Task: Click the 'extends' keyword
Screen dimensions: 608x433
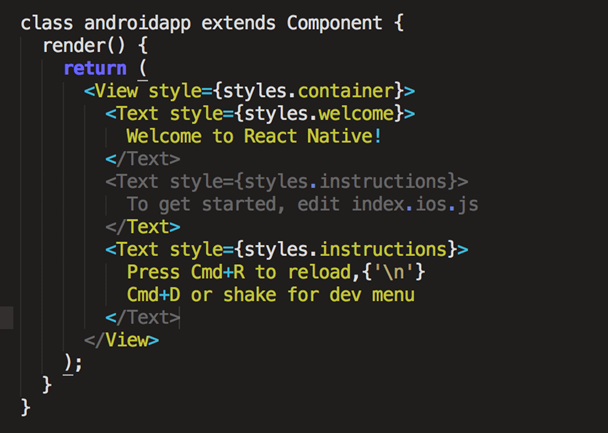Action: pyautogui.click(x=238, y=23)
